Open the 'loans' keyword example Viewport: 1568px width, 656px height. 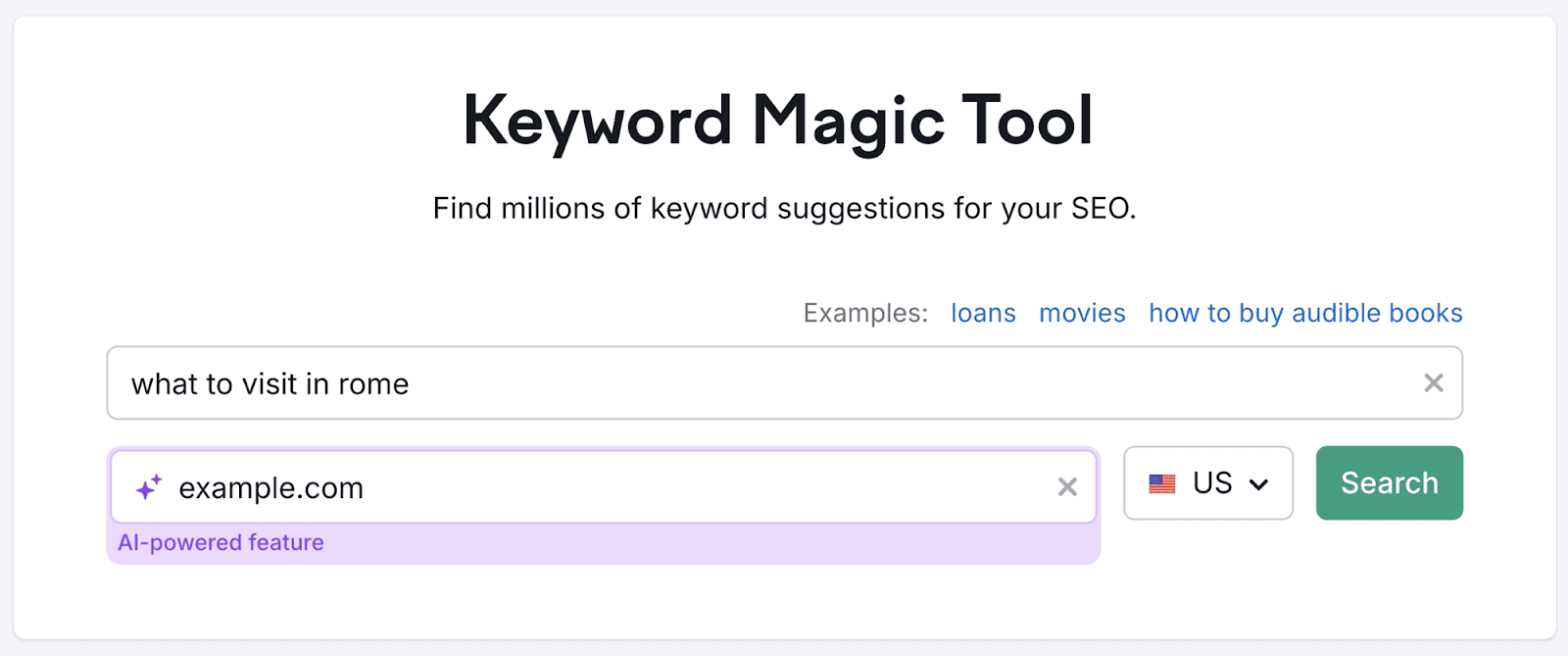(983, 312)
